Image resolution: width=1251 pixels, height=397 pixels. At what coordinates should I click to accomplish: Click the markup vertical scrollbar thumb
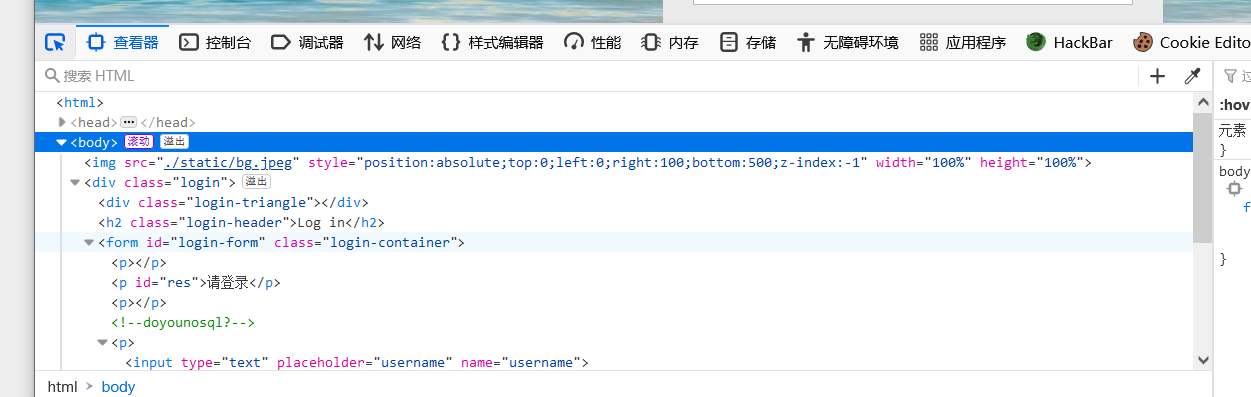[x=1202, y=177]
